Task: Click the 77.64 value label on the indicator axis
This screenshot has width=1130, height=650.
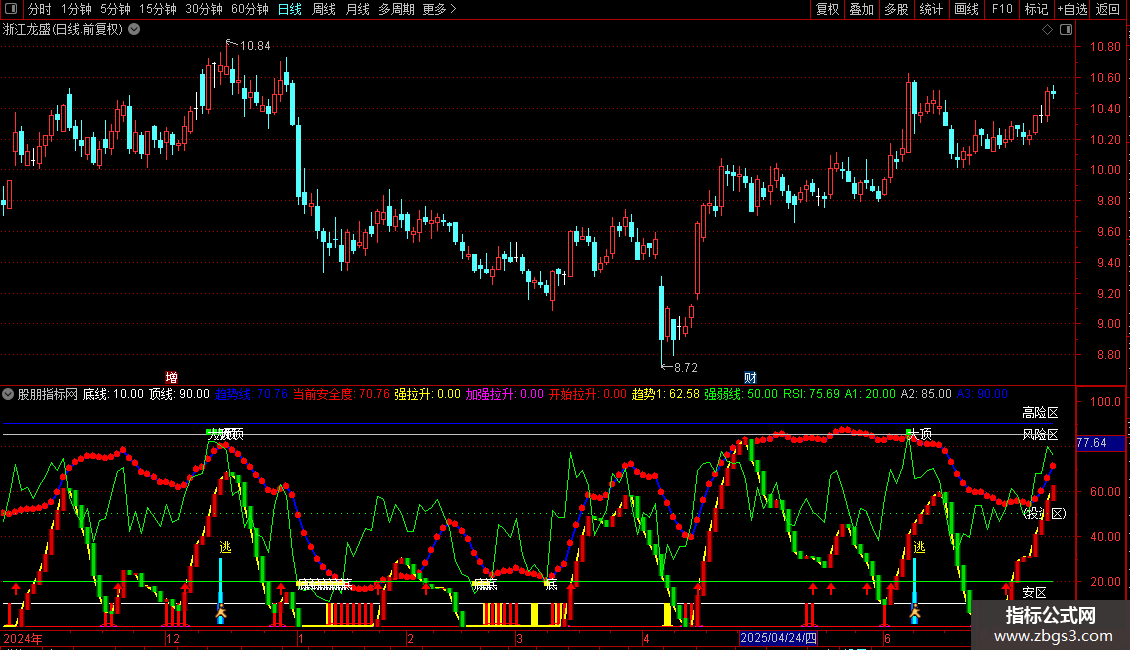Action: [1100, 443]
